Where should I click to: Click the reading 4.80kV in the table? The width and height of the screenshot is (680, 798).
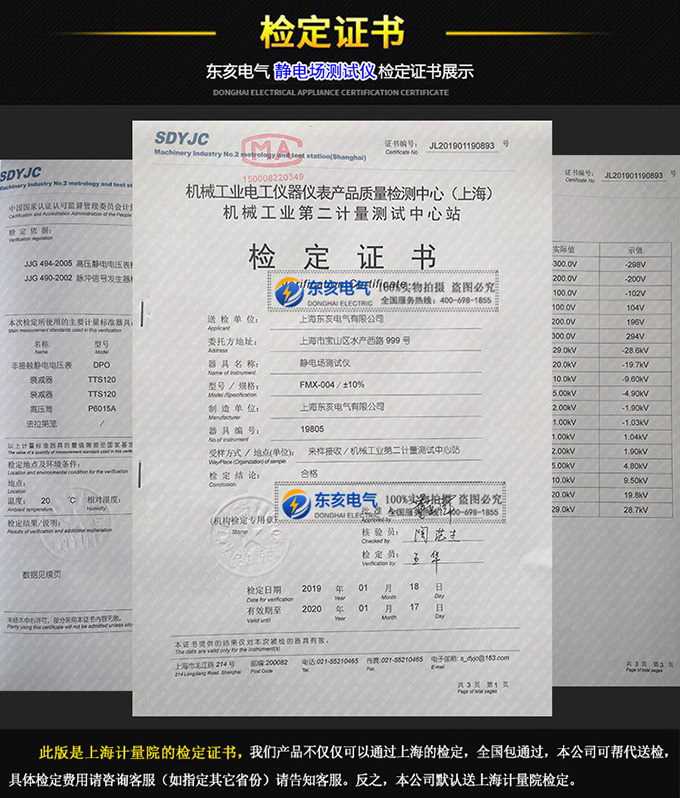(635, 466)
